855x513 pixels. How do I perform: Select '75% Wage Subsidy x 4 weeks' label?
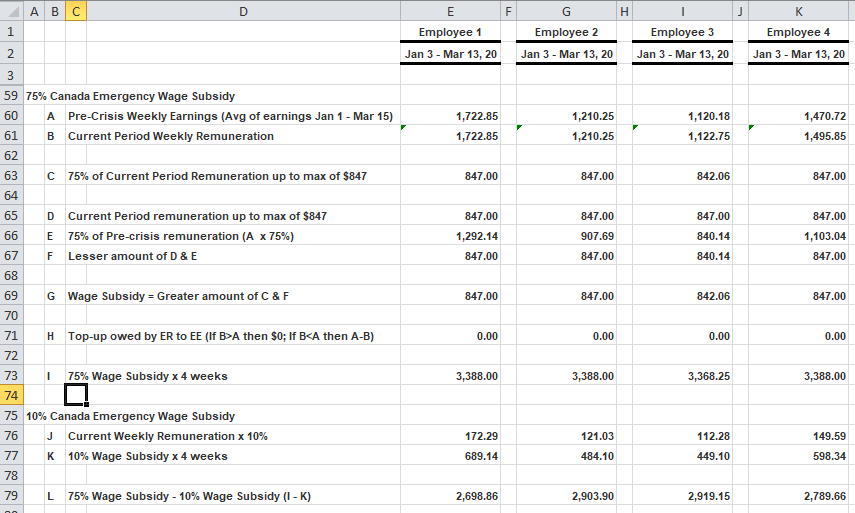tap(147, 376)
